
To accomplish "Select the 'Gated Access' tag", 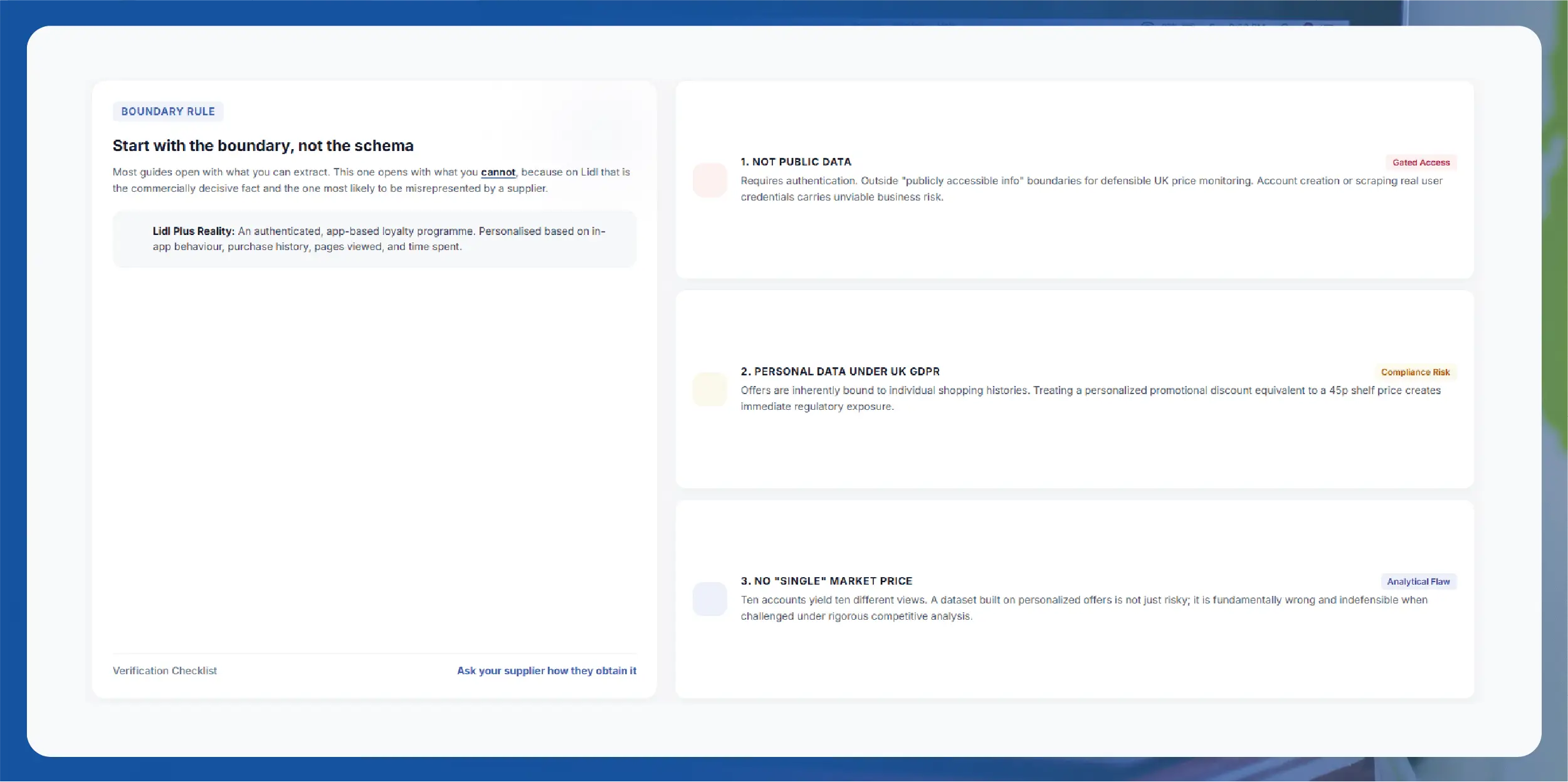I will [x=1421, y=162].
